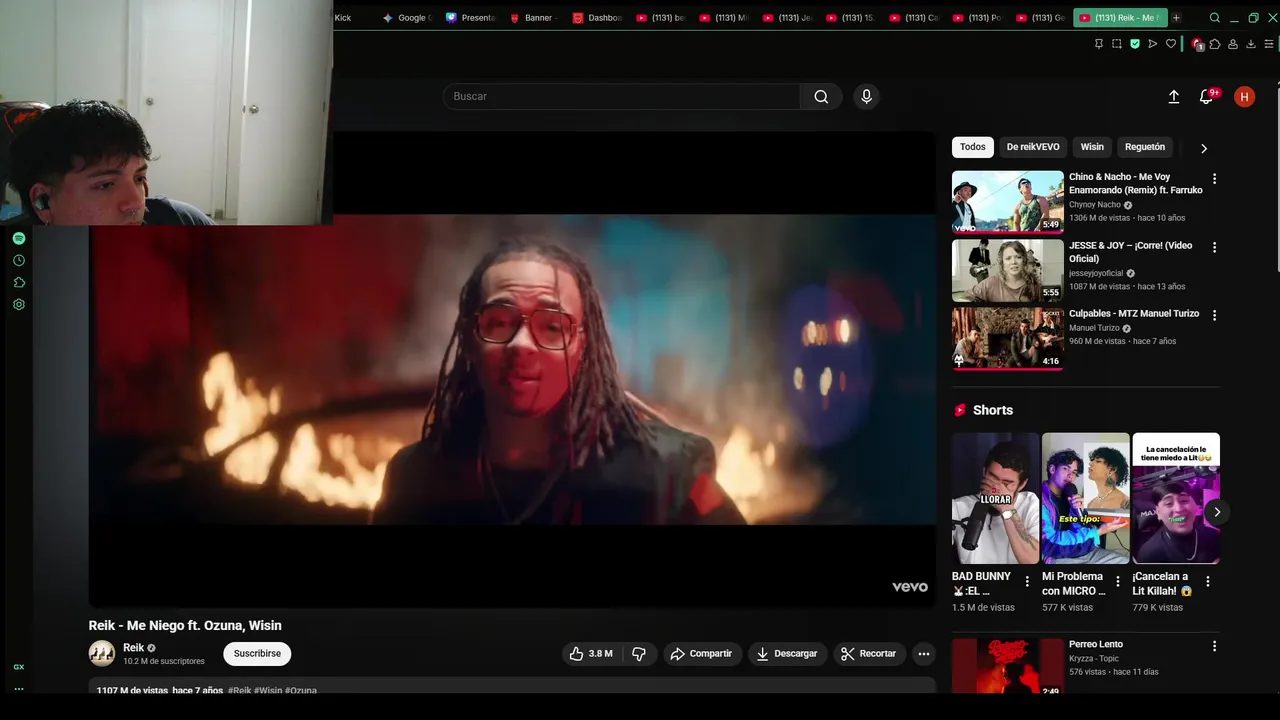Click the vevo logo on video player
The image size is (1280, 720).
click(910, 587)
